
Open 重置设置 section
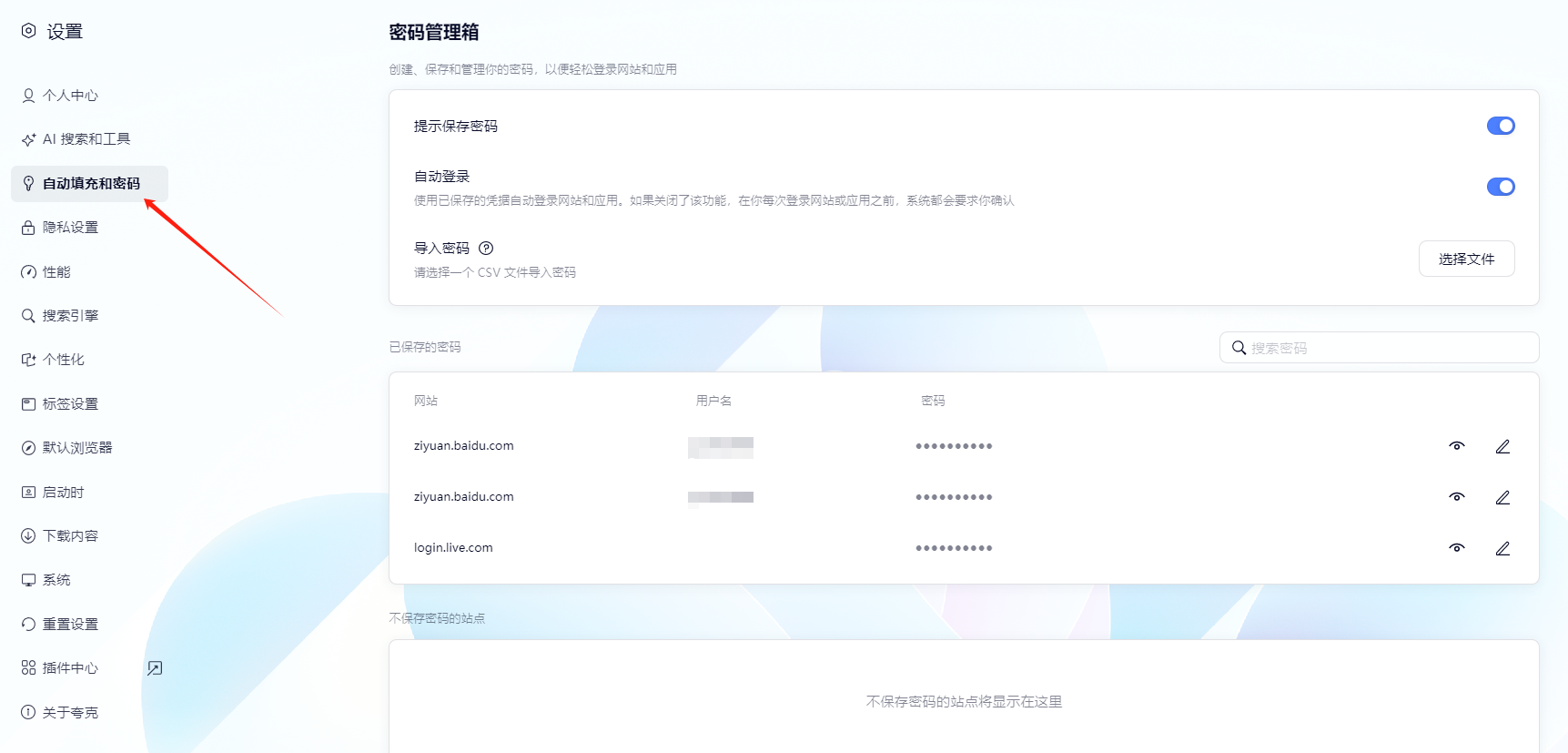pyautogui.click(x=60, y=625)
